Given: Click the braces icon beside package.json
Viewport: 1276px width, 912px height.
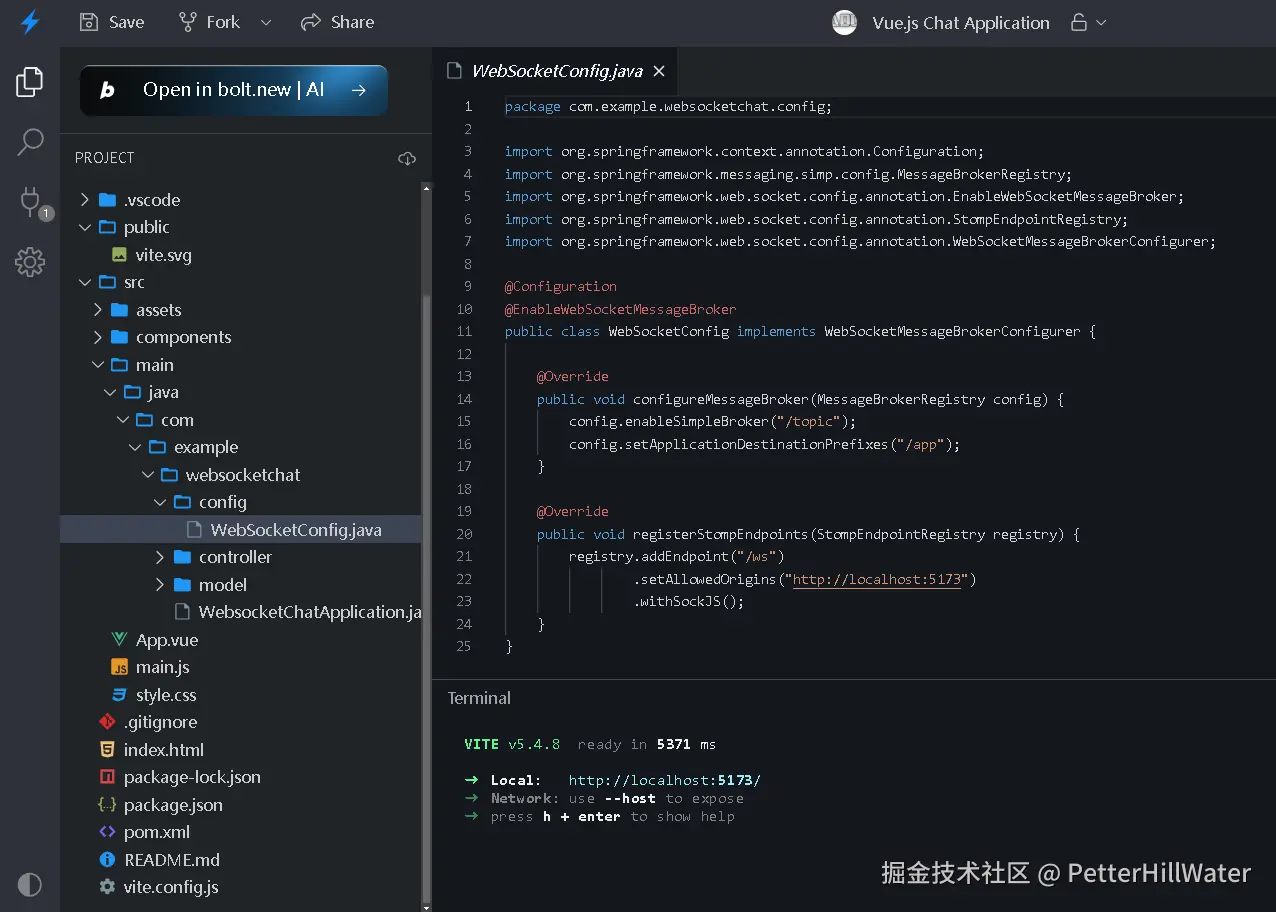Looking at the screenshot, I should click(x=107, y=805).
